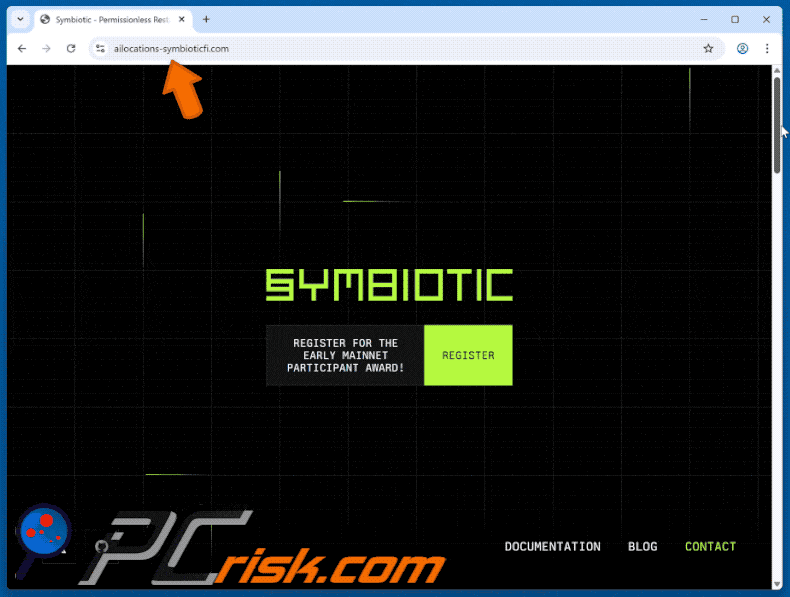The image size is (790, 597).
Task: Go back to the previous page
Action: [x=22, y=48]
